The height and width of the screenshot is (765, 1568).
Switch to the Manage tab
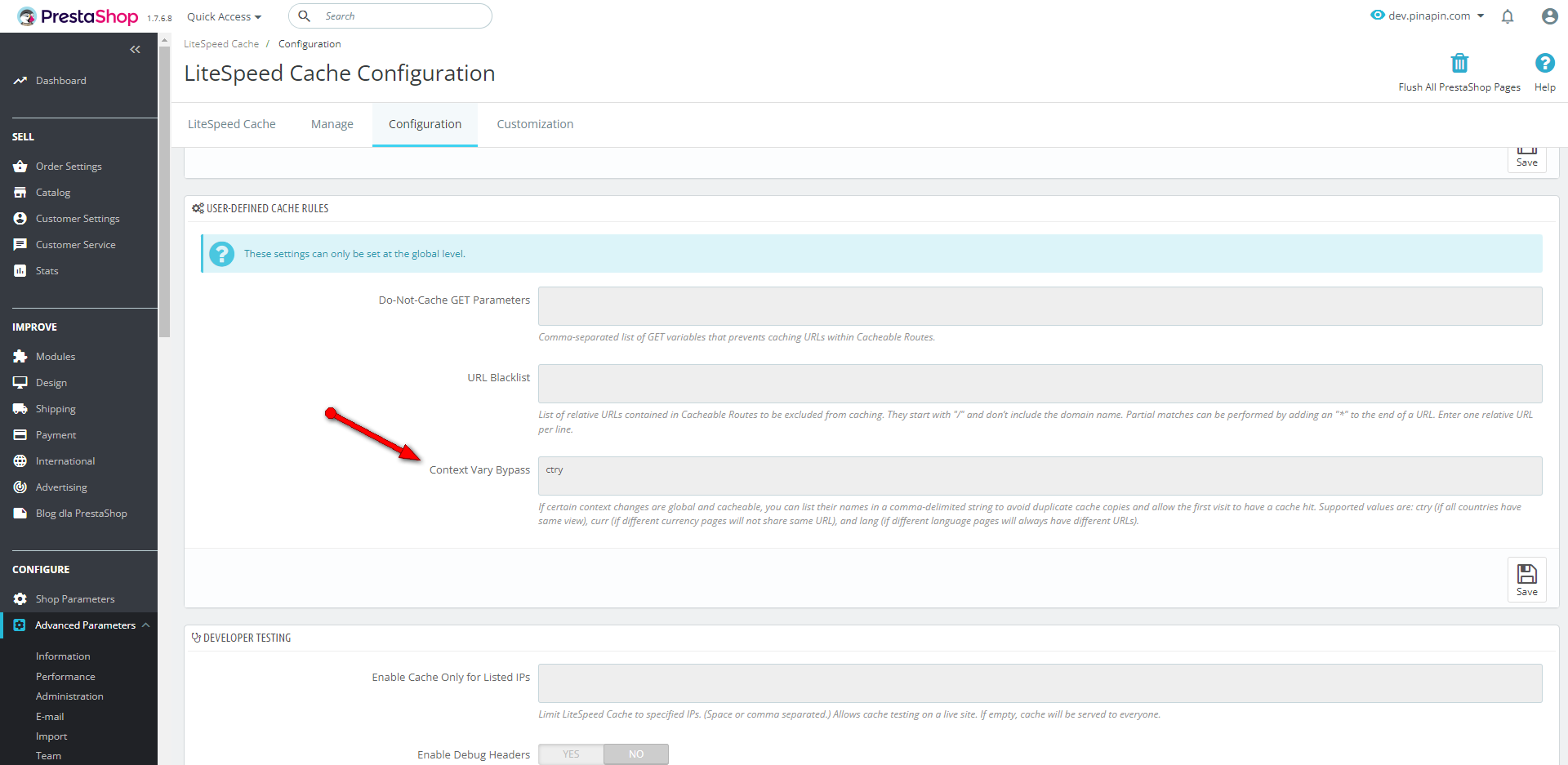pos(332,124)
